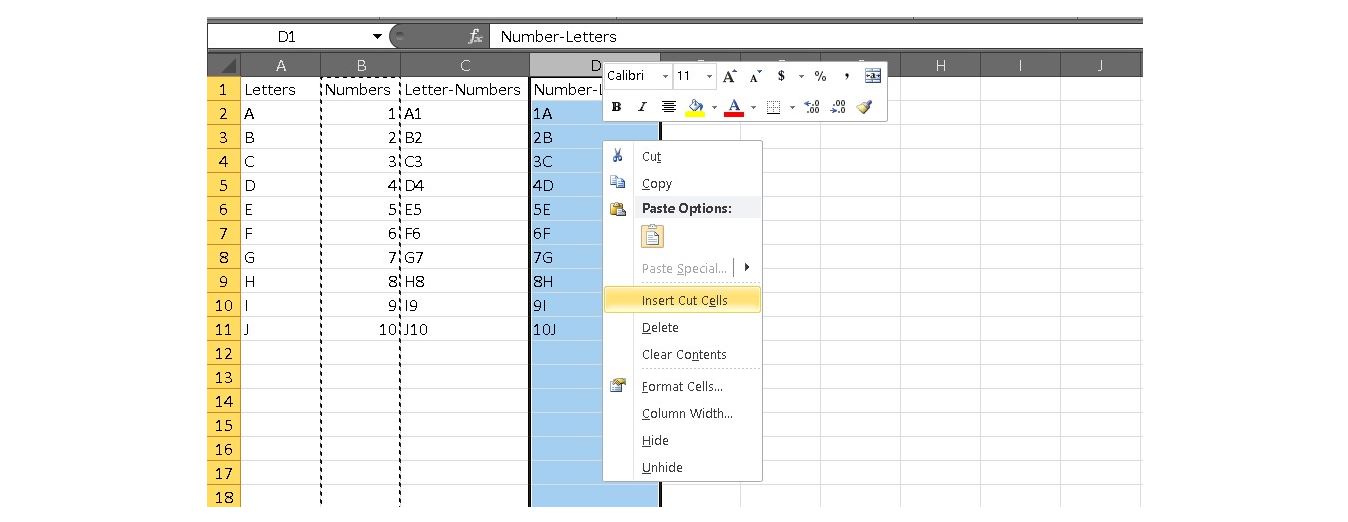Click cell containing H8
The height and width of the screenshot is (522, 1348).
click(x=466, y=281)
